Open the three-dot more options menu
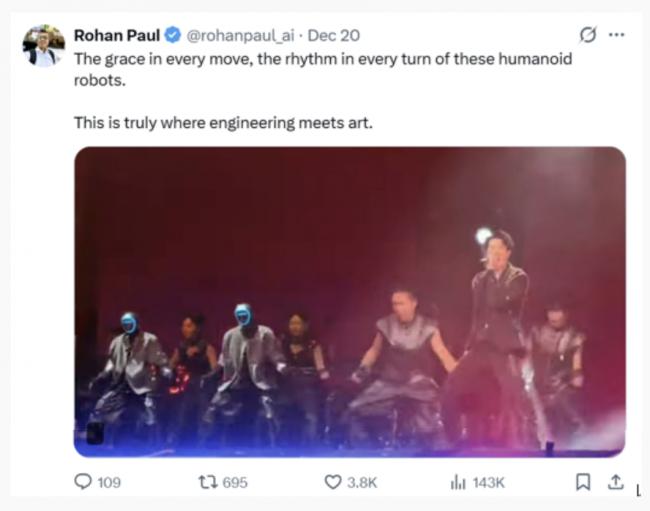This screenshot has width=650, height=511. pos(616,36)
